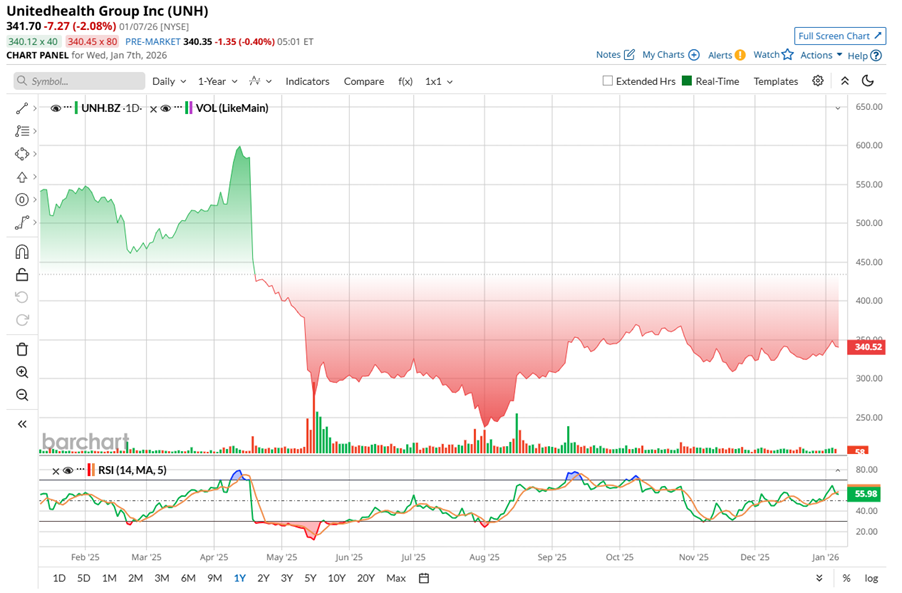This screenshot has width=902, height=593.
Task: Open the Indicators menu
Action: click(307, 81)
